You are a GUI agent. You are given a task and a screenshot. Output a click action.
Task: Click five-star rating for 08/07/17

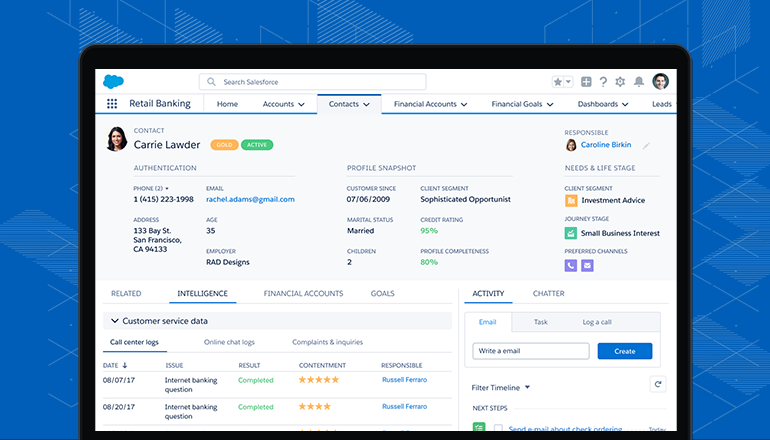point(319,380)
